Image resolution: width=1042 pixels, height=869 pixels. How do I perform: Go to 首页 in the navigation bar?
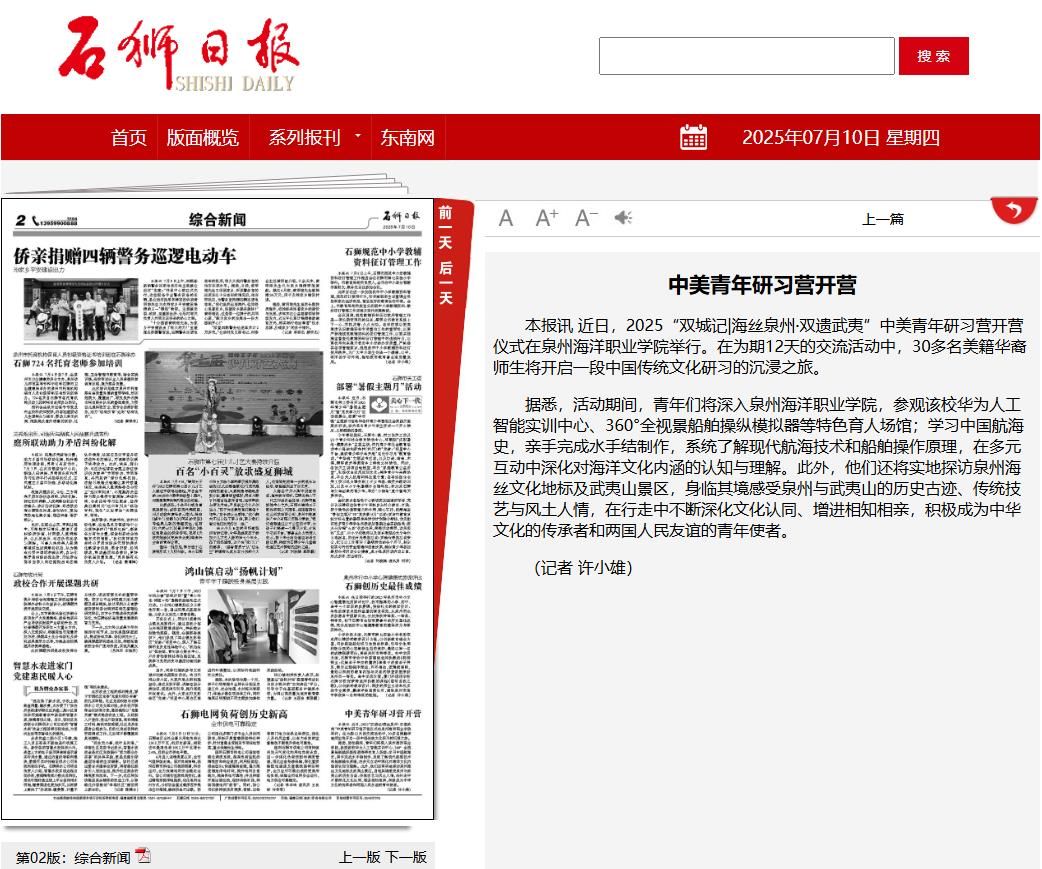[x=129, y=138]
